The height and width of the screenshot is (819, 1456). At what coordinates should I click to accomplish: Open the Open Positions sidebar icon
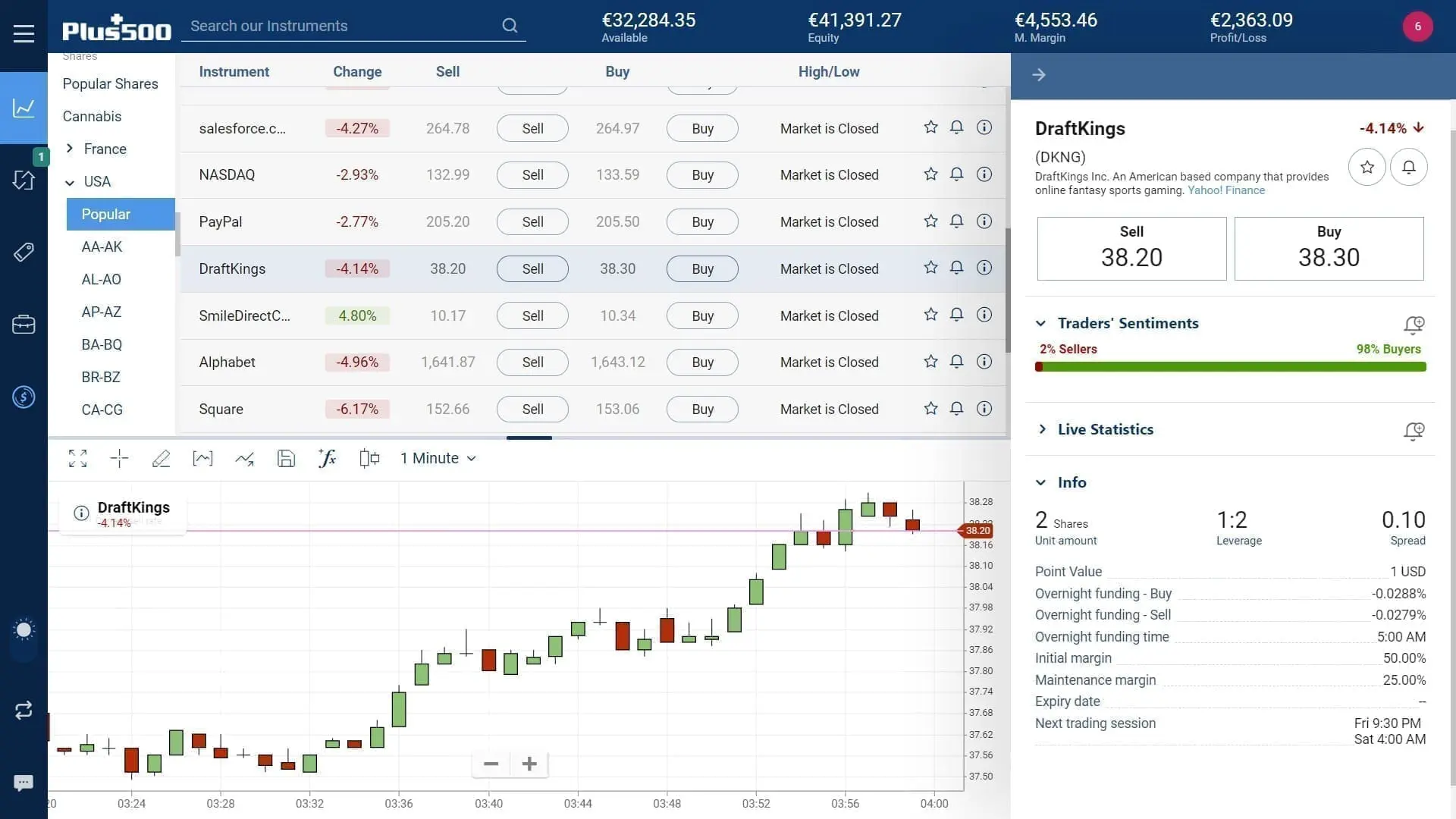24,180
